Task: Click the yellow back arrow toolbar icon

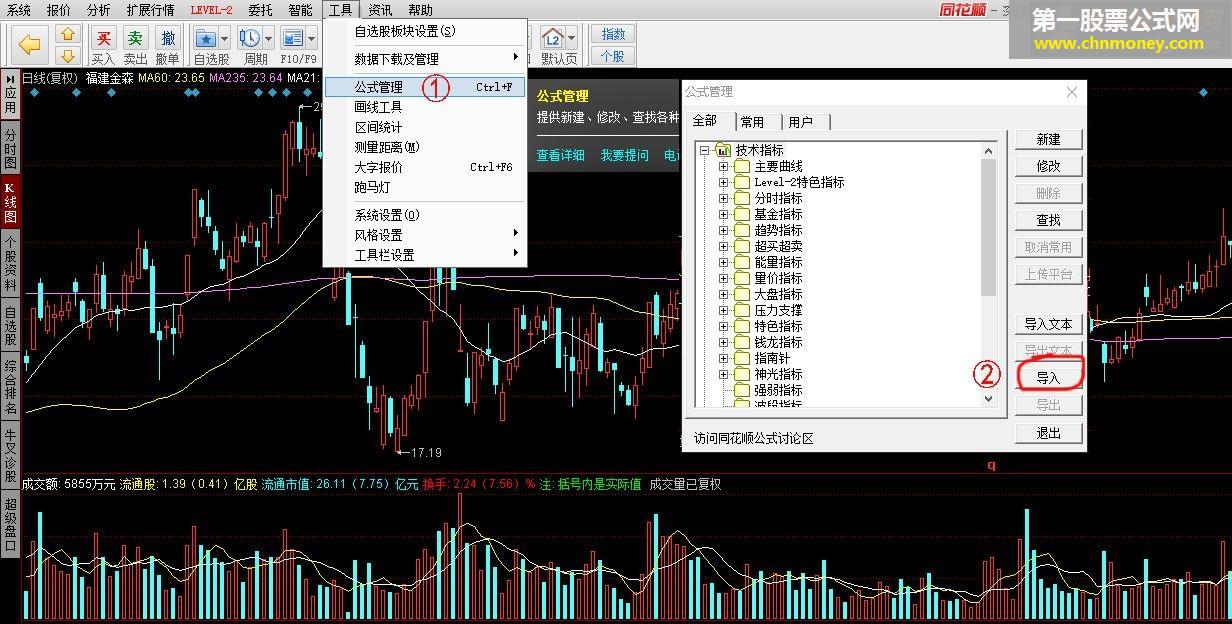Action: pos(30,44)
